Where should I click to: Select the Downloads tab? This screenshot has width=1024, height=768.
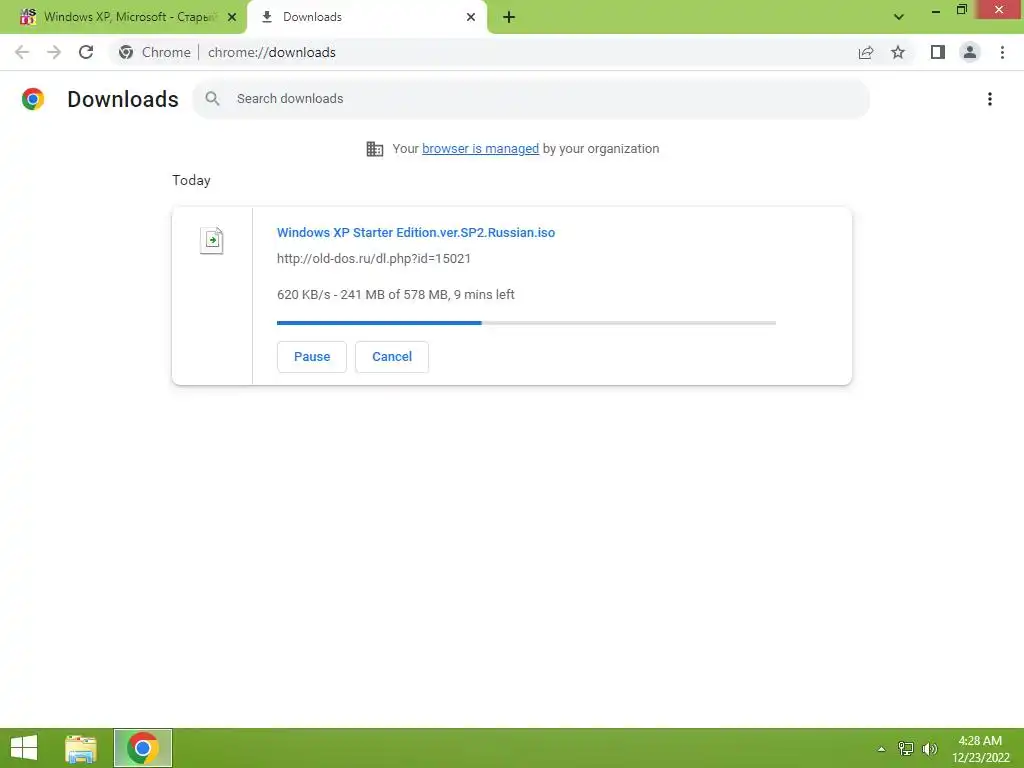pos(367,17)
